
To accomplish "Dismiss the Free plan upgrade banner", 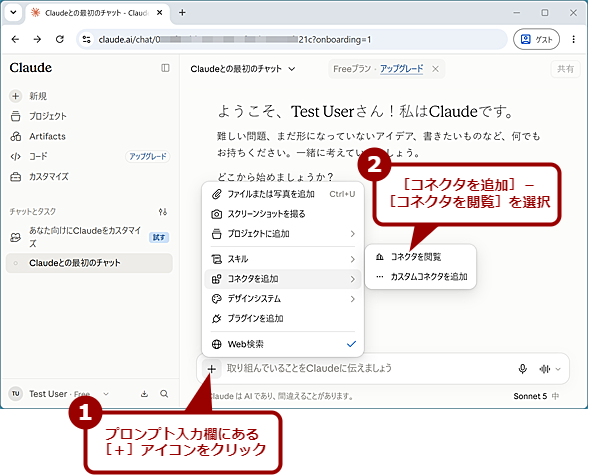I will coord(435,69).
